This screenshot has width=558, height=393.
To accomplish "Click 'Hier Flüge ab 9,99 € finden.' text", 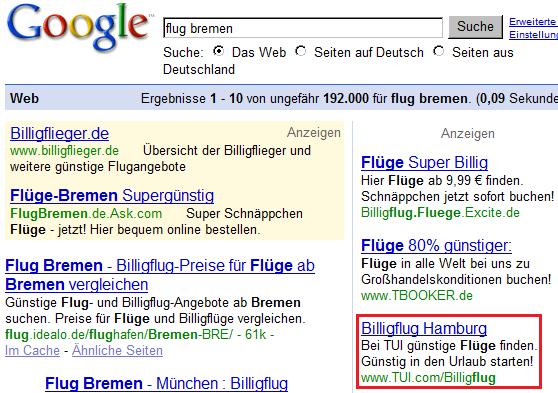I will 442,181.
